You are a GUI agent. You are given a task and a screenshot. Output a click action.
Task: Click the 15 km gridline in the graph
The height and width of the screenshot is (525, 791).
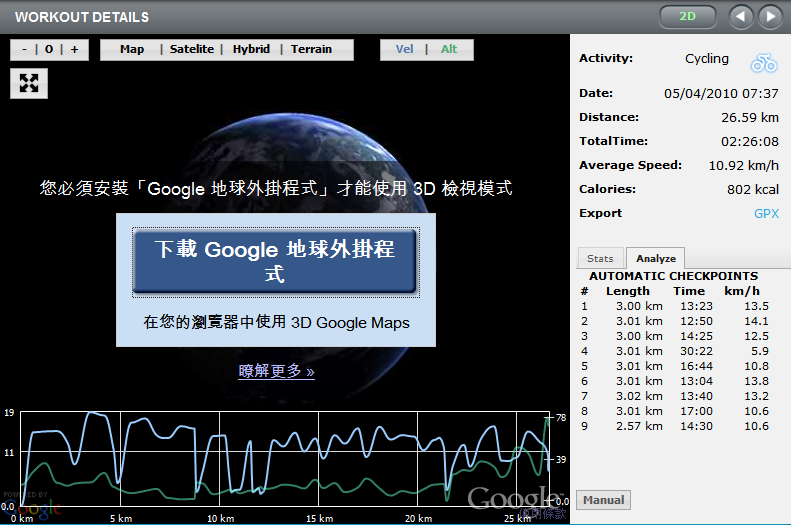pyautogui.click(x=318, y=459)
